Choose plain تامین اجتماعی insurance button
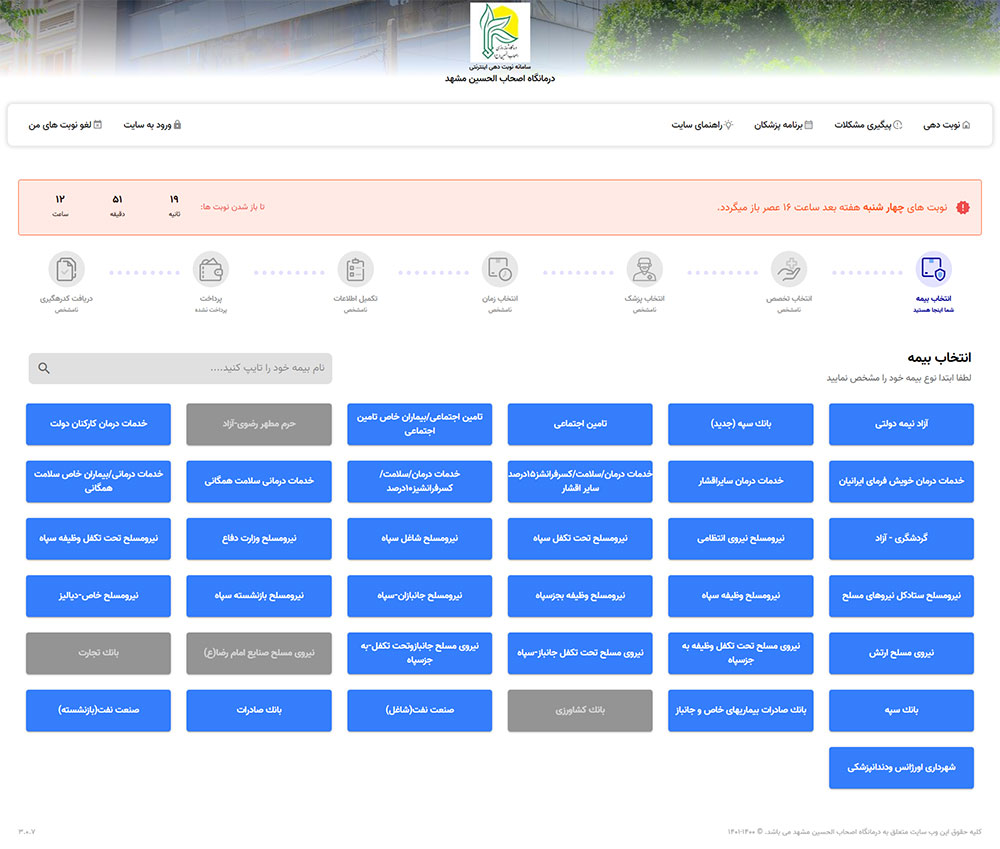The height and width of the screenshot is (849, 1000). point(580,424)
